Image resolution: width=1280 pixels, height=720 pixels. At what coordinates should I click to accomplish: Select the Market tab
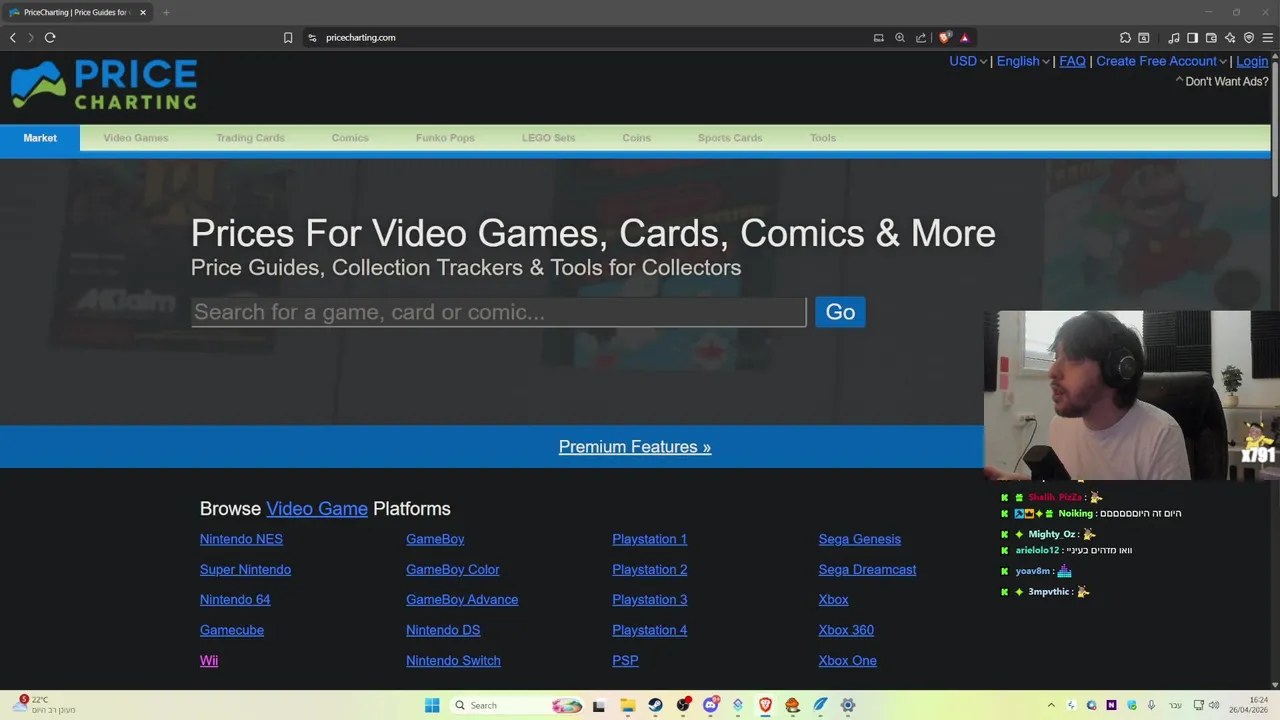coord(40,138)
